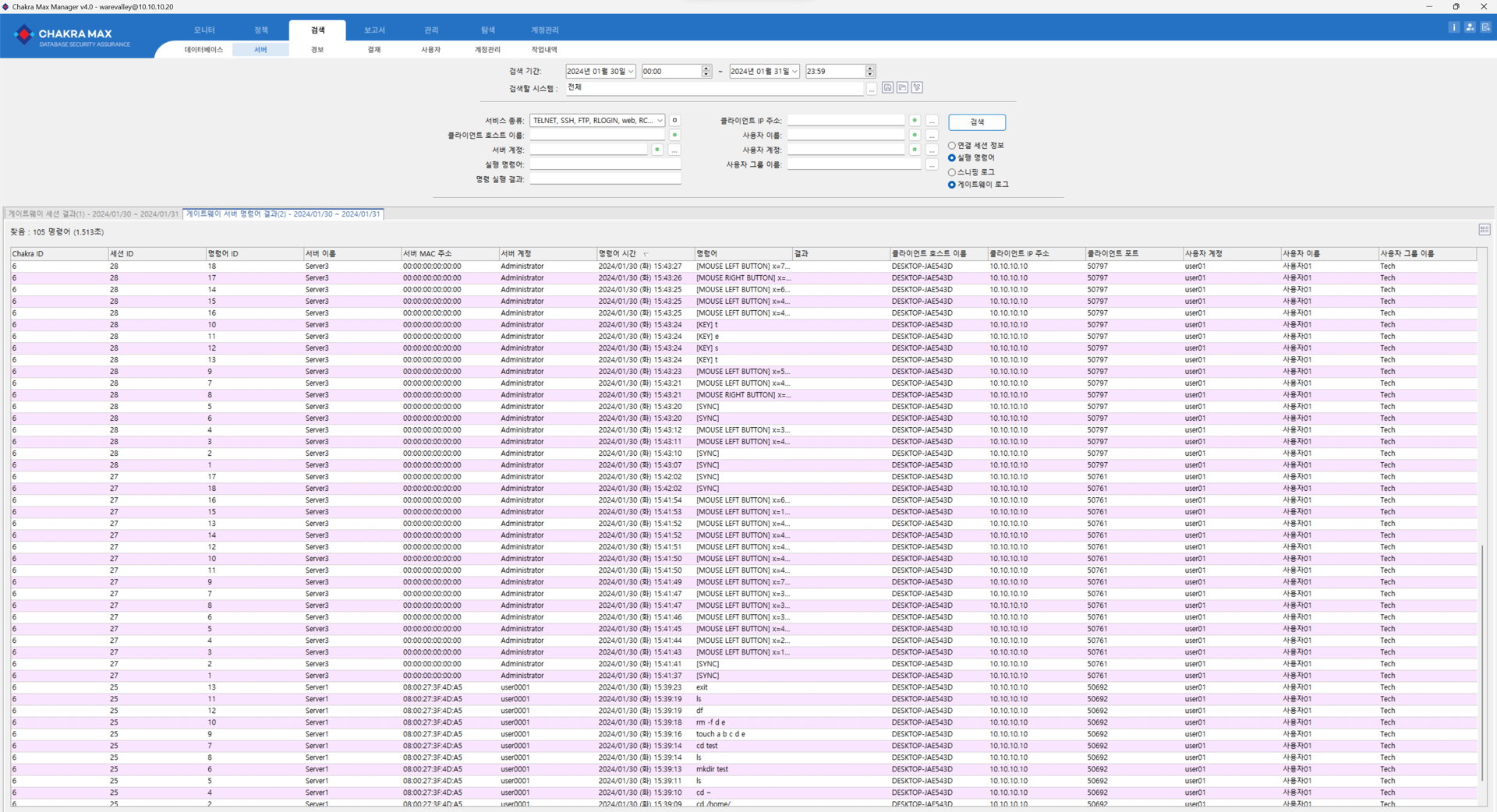Click green dot beside 사용자 계정 field
The width and height of the screenshot is (1497, 812).
(915, 150)
